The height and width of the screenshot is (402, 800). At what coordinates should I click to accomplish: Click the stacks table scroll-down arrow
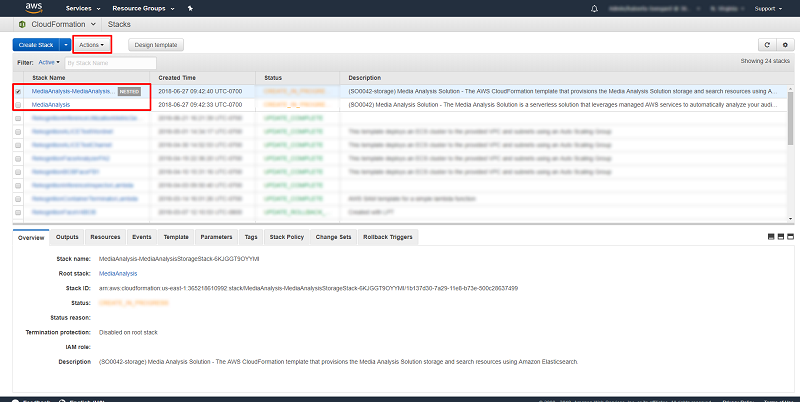click(x=791, y=219)
